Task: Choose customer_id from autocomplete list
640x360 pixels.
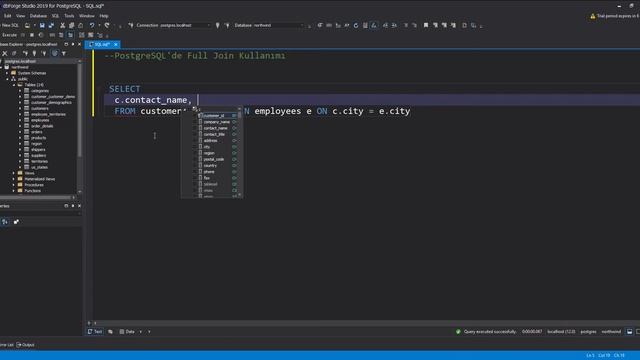Action: [x=217, y=116]
